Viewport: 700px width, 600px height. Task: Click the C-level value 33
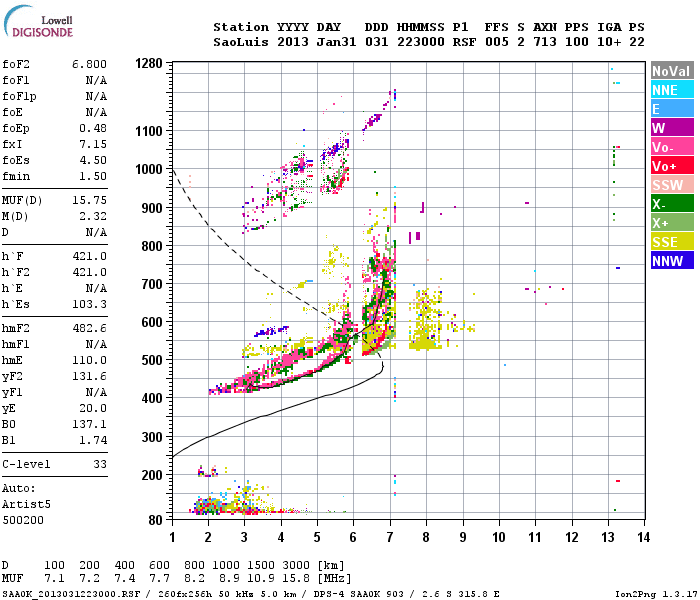tap(100, 464)
